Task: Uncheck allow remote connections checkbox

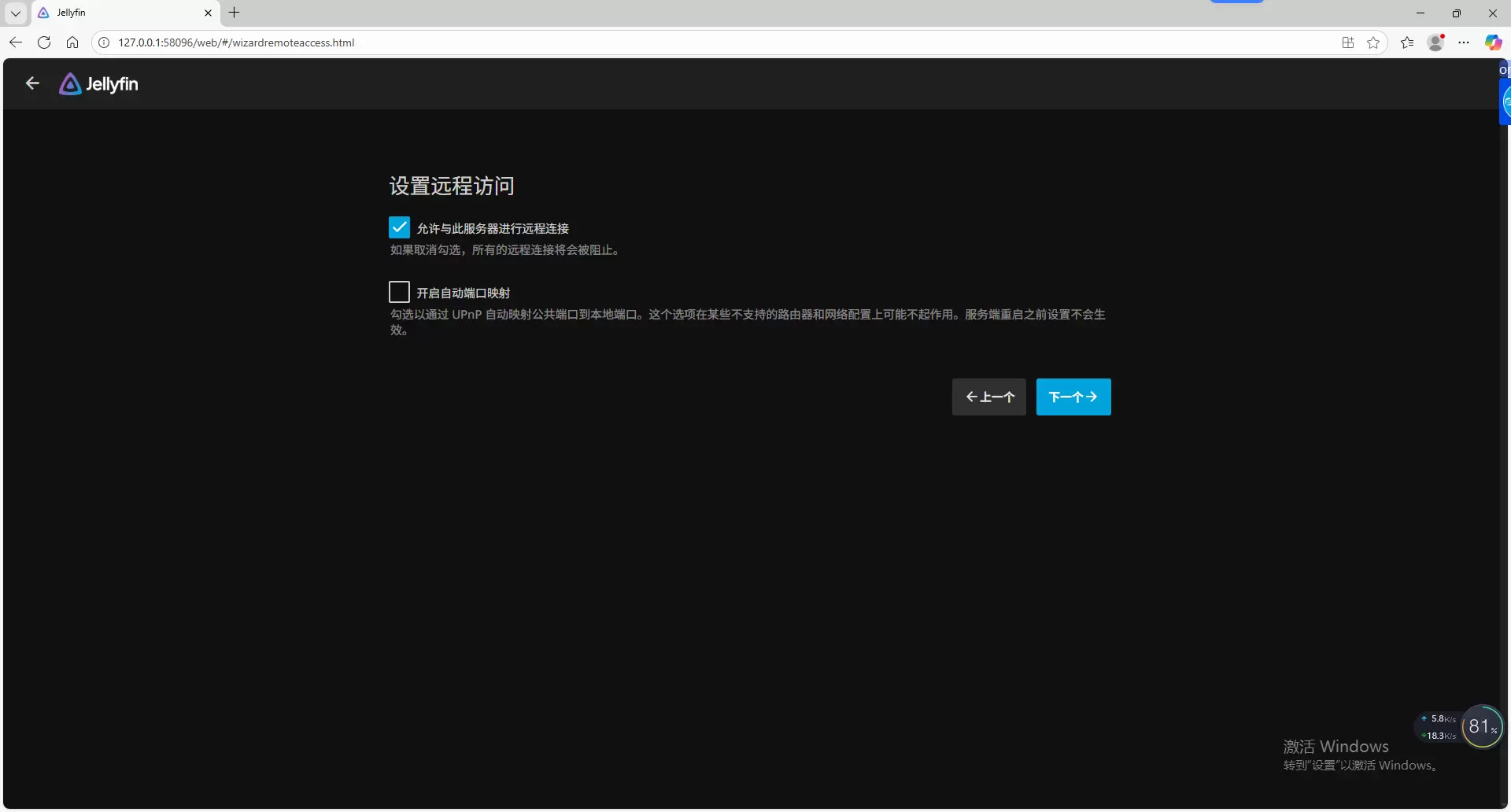Action: [x=399, y=227]
